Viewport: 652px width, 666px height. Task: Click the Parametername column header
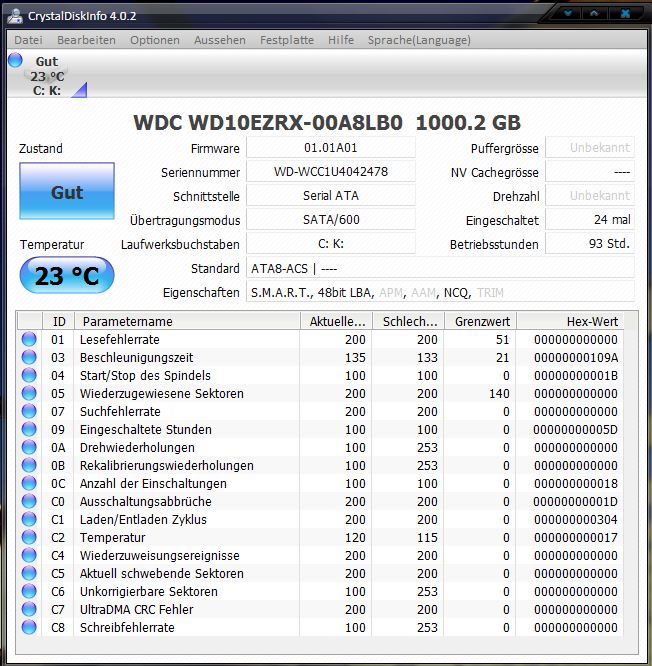(x=187, y=321)
